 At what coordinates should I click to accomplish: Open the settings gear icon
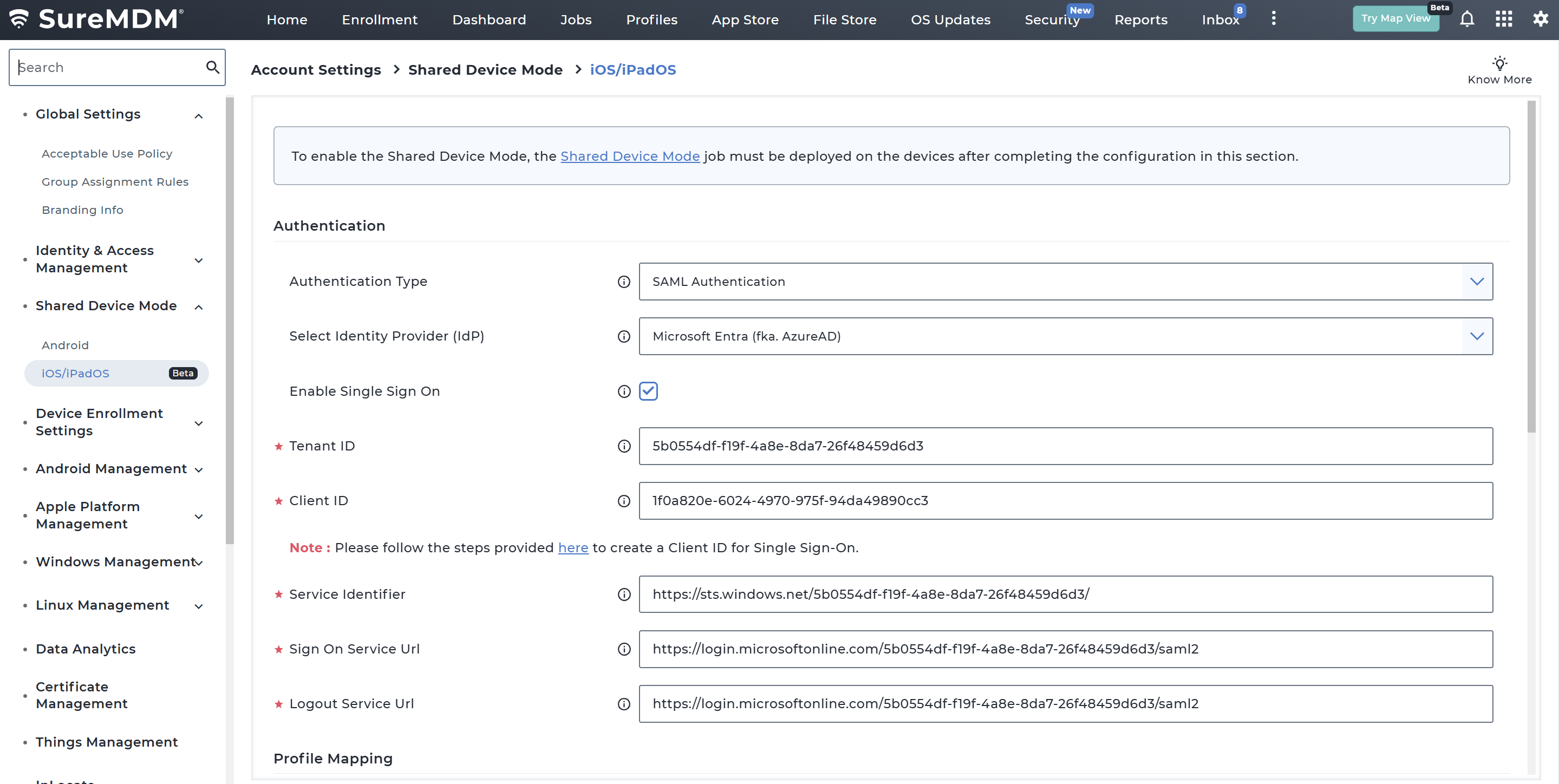(x=1540, y=19)
